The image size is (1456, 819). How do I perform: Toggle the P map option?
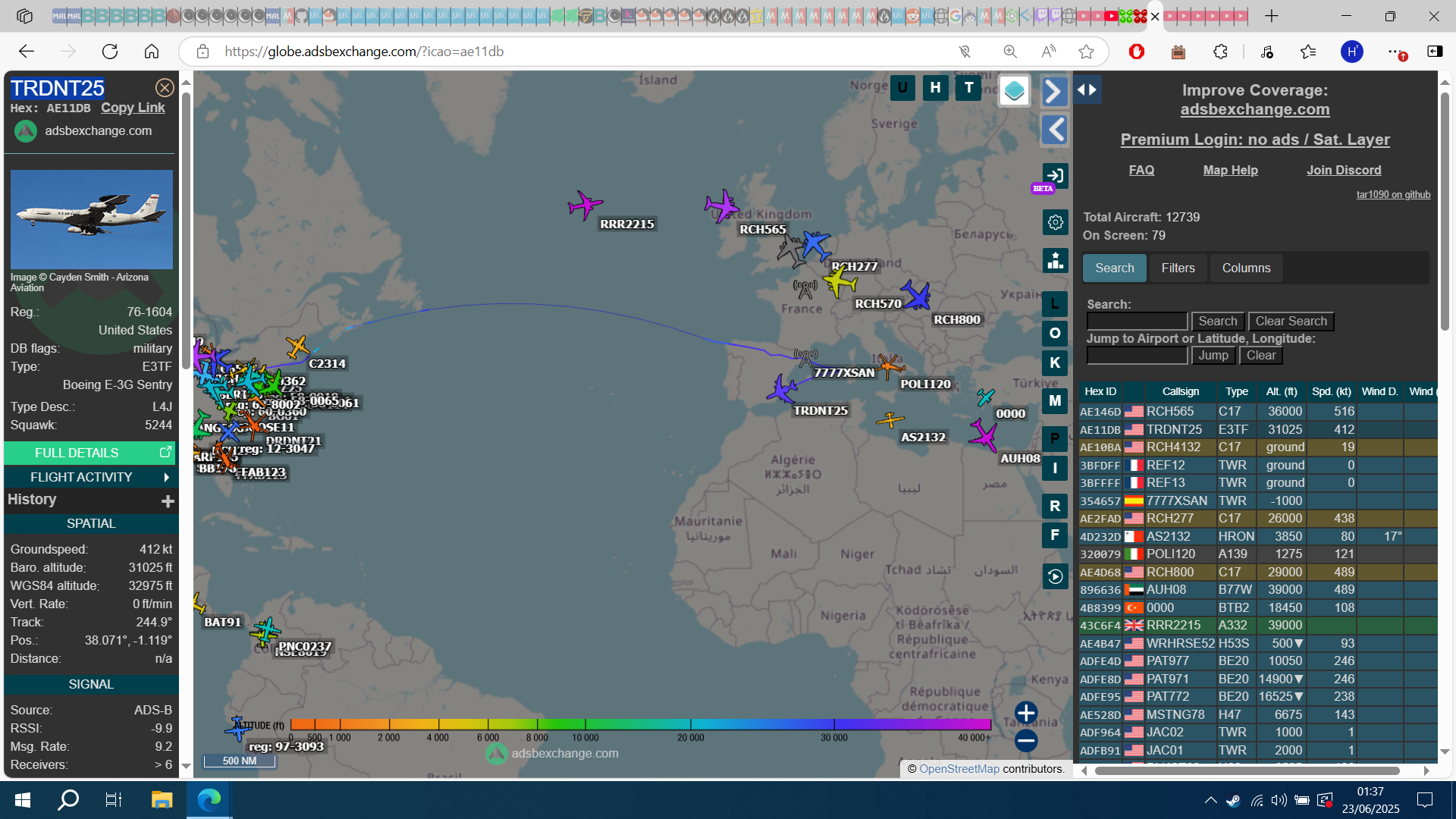1055,438
